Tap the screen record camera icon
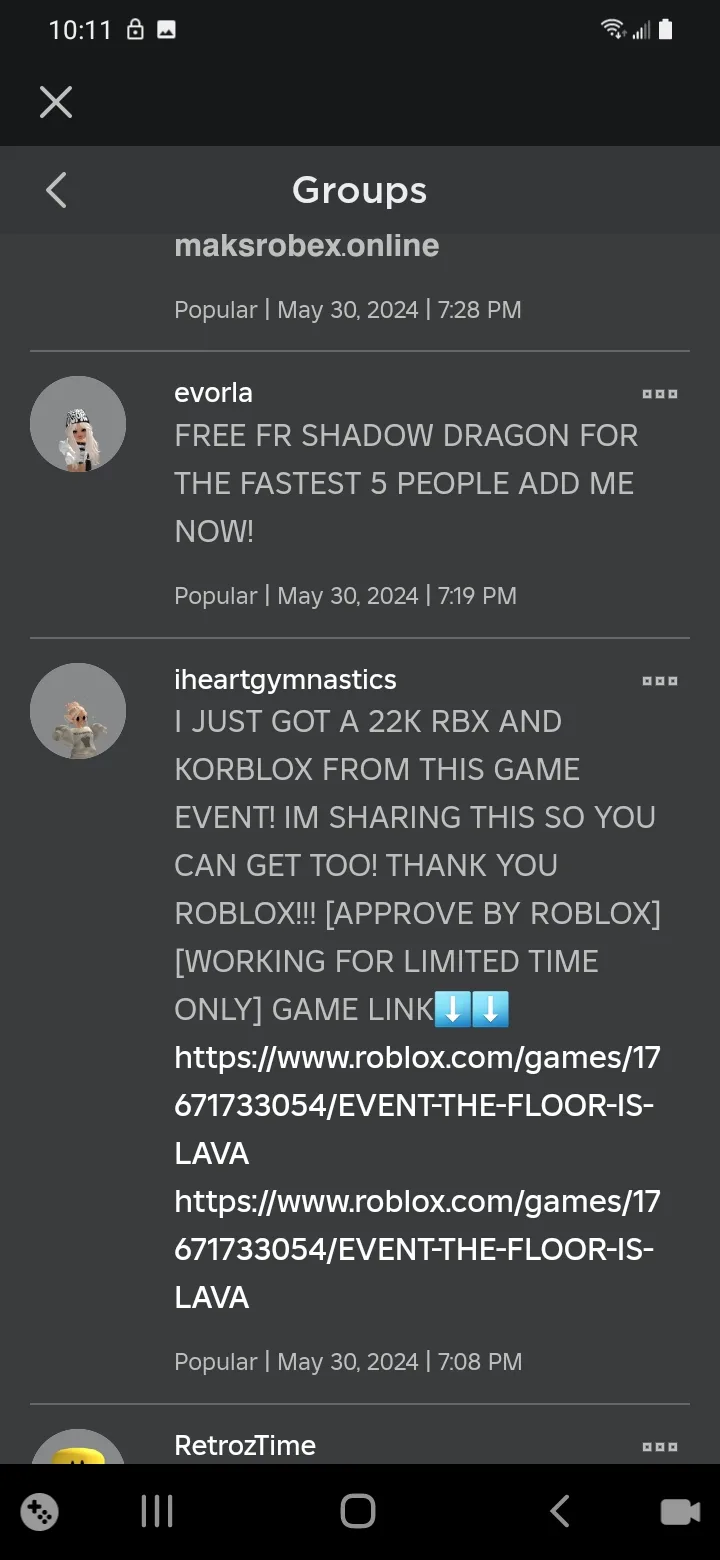The height and width of the screenshot is (1560, 720). click(680, 1511)
